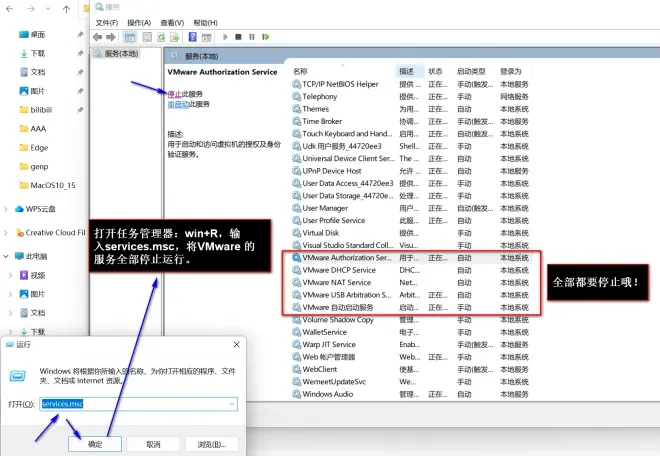Open the blue Help icon in Services toolbar
The image size is (660, 456).
coord(192,37)
